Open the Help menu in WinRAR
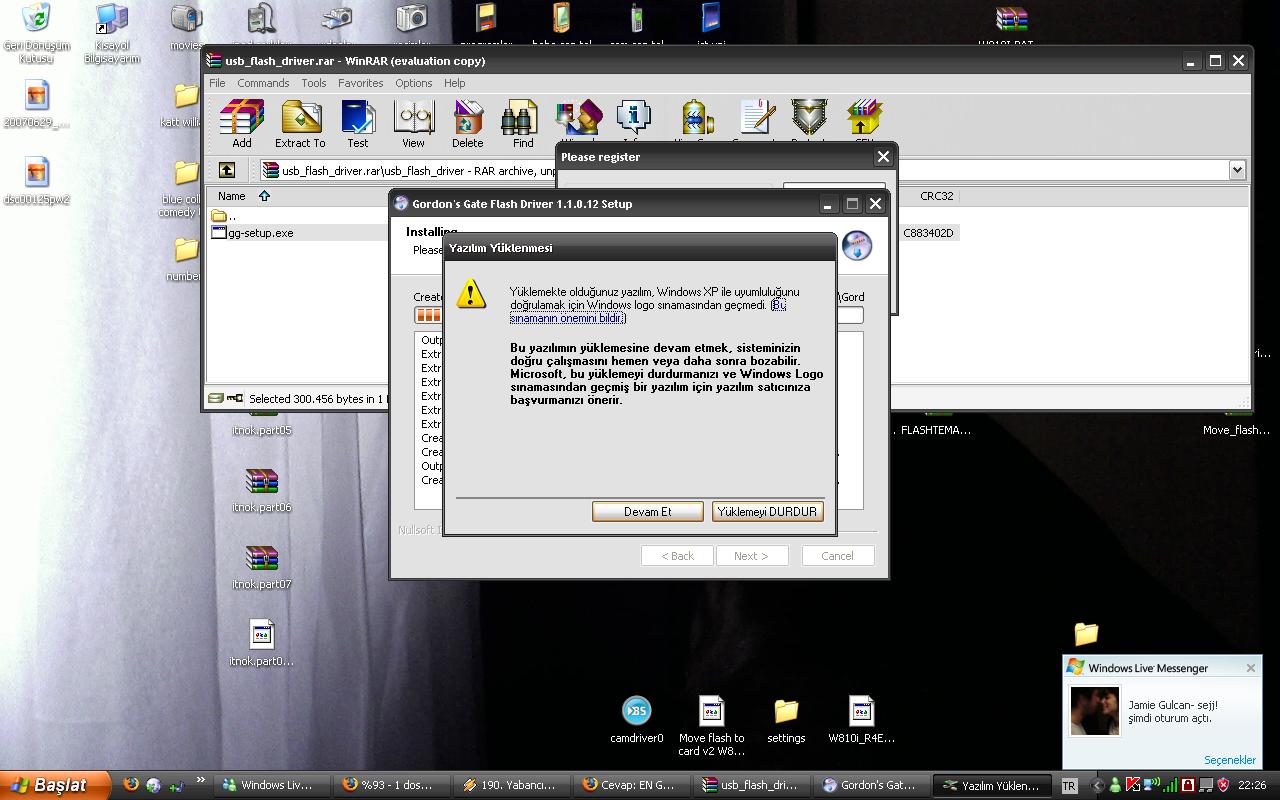The height and width of the screenshot is (800, 1280). point(455,83)
